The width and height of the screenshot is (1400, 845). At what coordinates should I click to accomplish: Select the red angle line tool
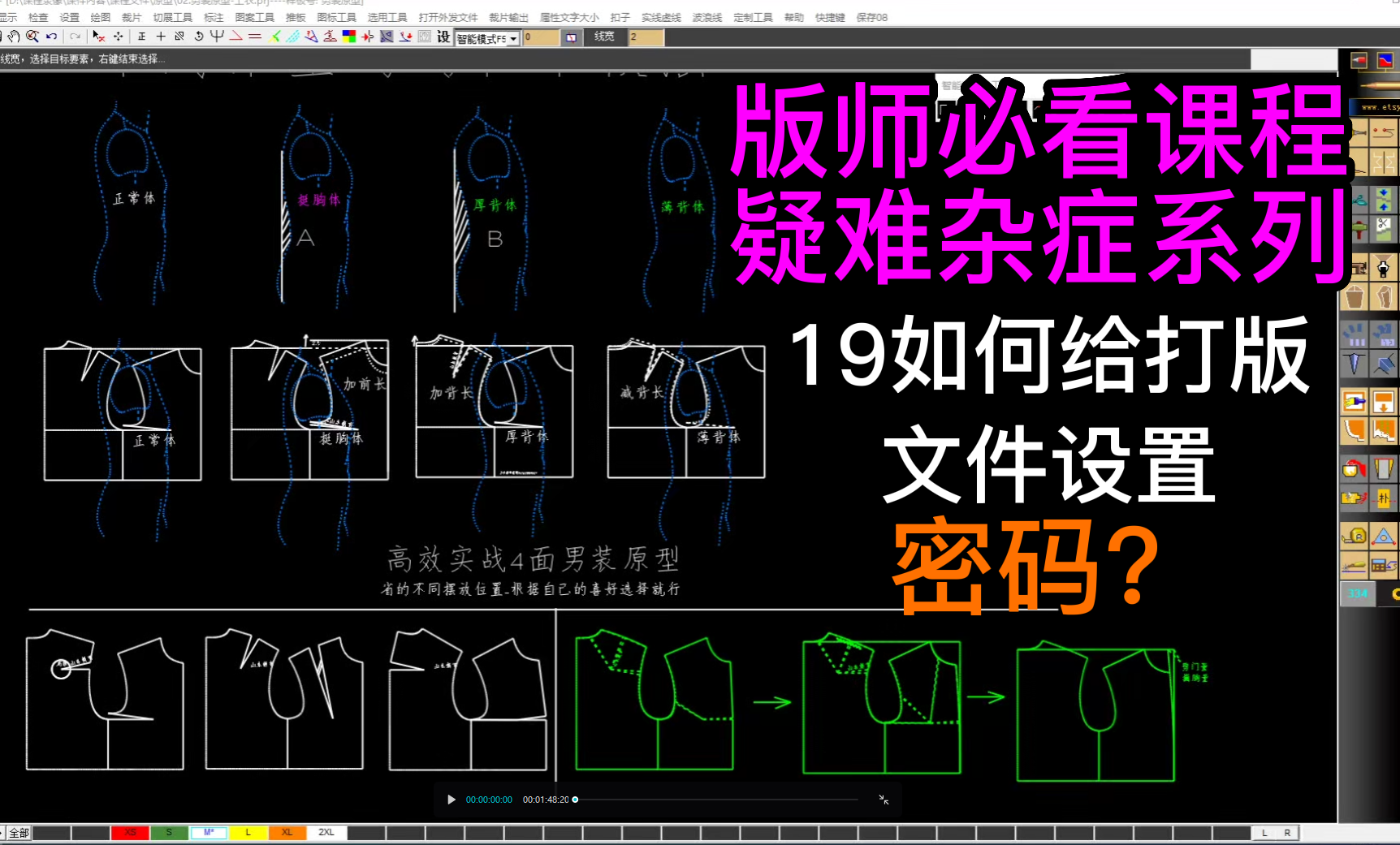pyautogui.click(x=236, y=37)
